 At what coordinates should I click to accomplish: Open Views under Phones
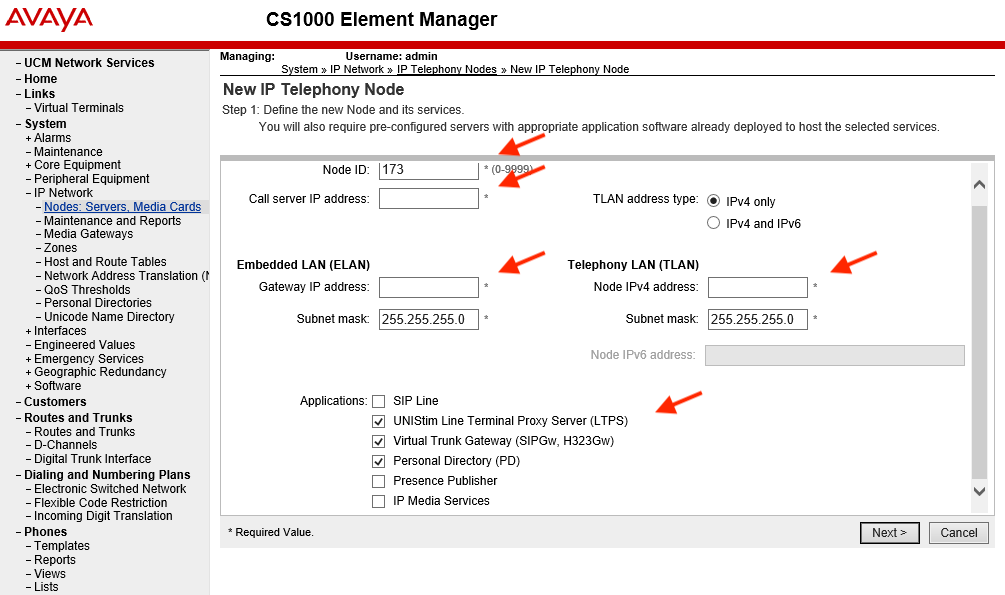(50, 574)
